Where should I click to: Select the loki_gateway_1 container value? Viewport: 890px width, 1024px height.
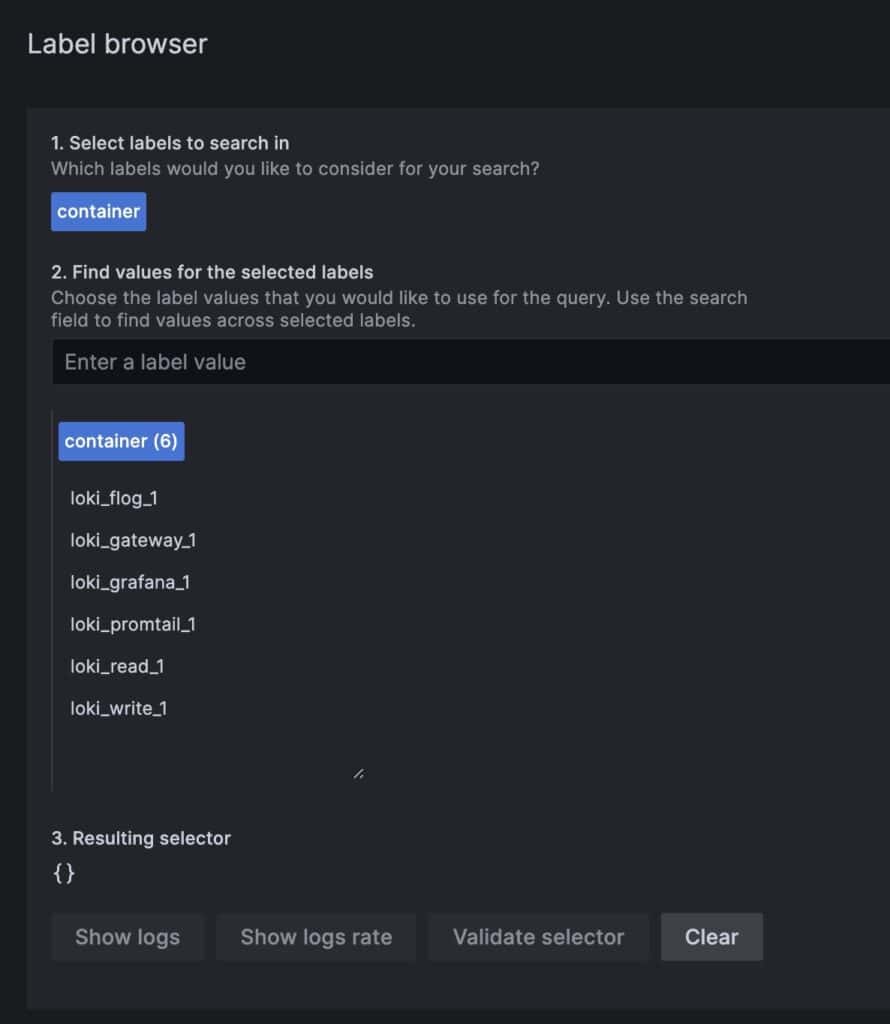click(131, 540)
